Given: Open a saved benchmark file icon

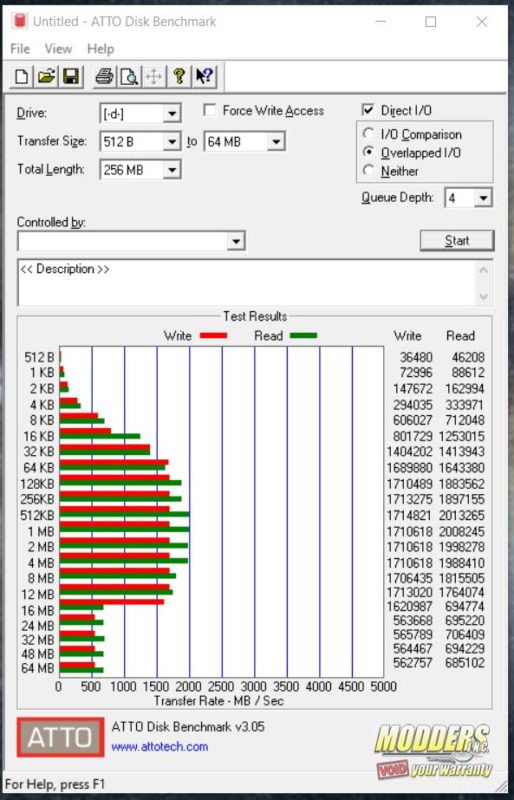Looking at the screenshot, I should [x=46, y=77].
